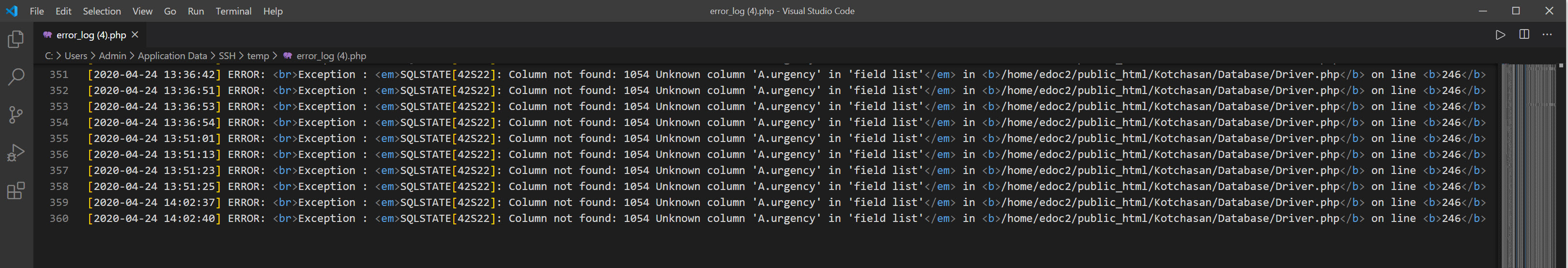This screenshot has height=268, width=1568.
Task: Click the SSH breadcrumb folder
Action: [x=227, y=55]
